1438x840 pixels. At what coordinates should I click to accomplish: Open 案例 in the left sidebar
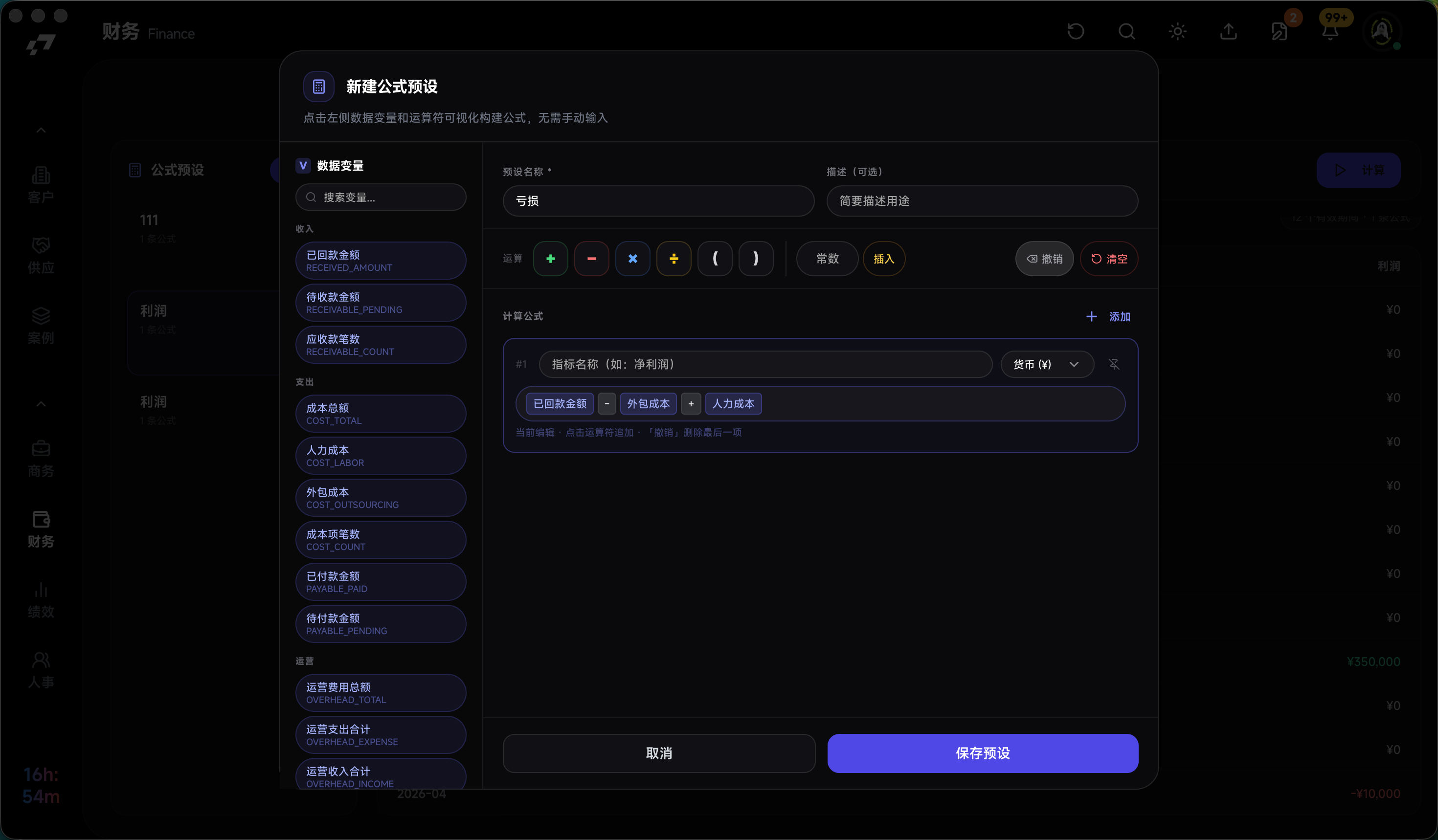click(41, 326)
